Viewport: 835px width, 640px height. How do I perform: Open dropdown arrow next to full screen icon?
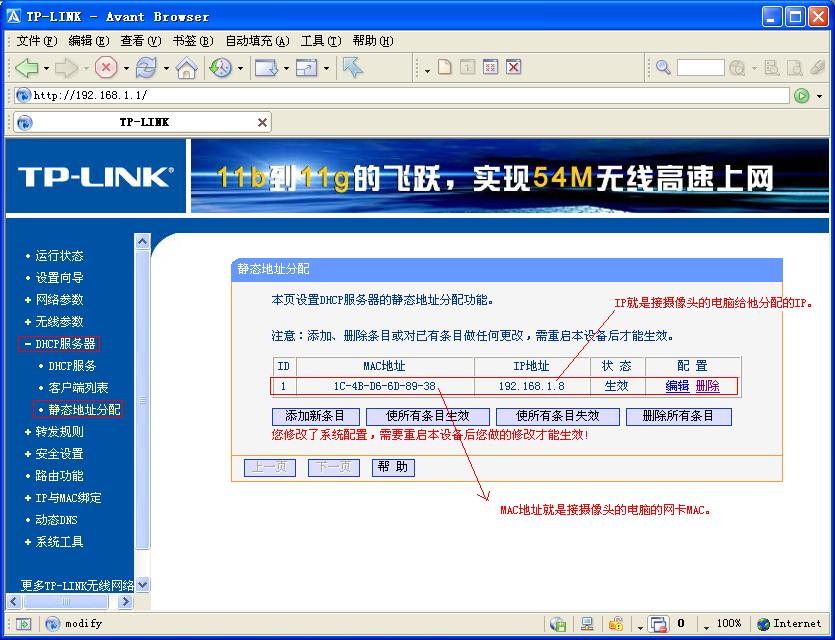point(326,69)
